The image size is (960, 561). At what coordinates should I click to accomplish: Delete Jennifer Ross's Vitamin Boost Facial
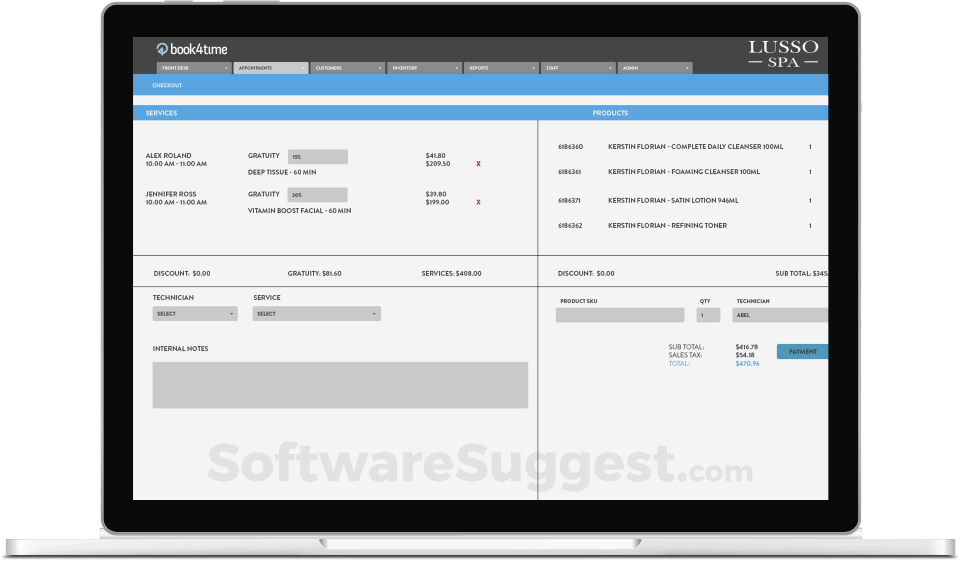click(x=478, y=202)
